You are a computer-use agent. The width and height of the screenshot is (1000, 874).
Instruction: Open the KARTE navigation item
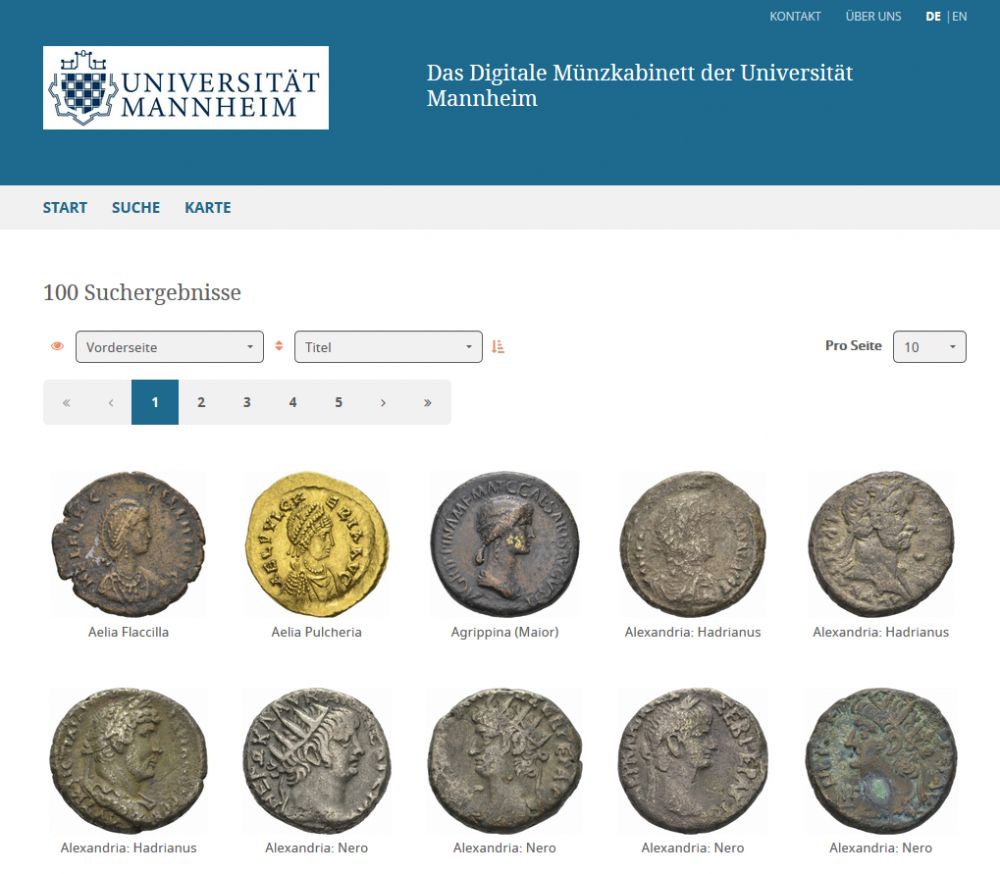tap(208, 208)
